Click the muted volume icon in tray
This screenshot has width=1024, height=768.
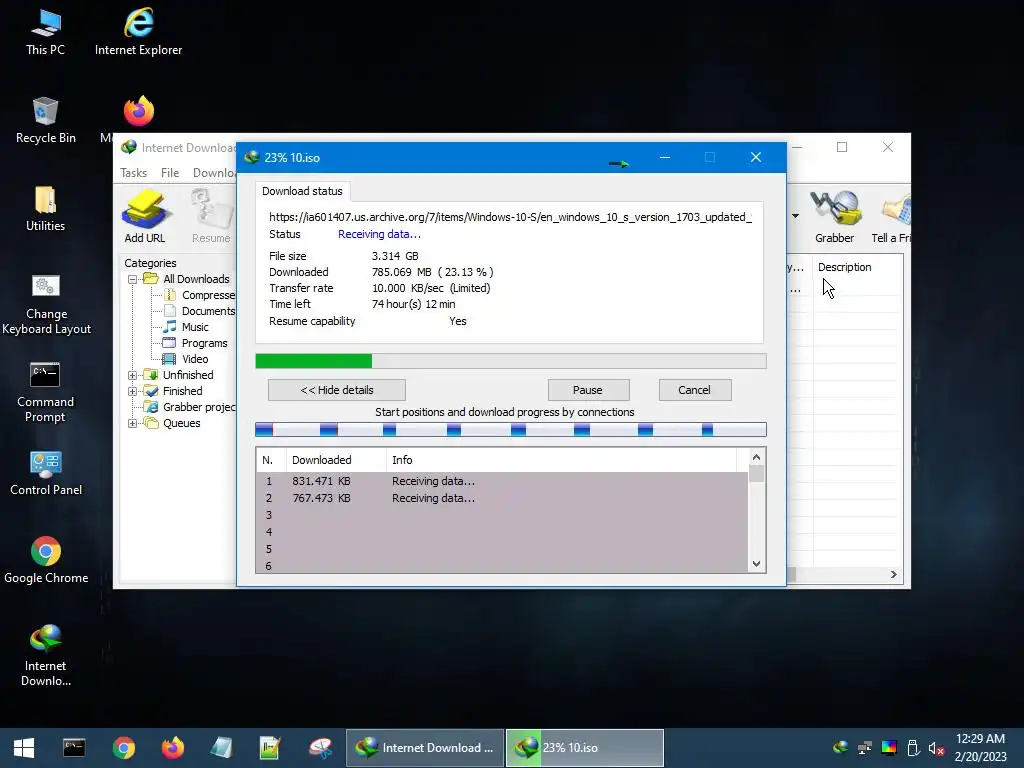point(936,747)
